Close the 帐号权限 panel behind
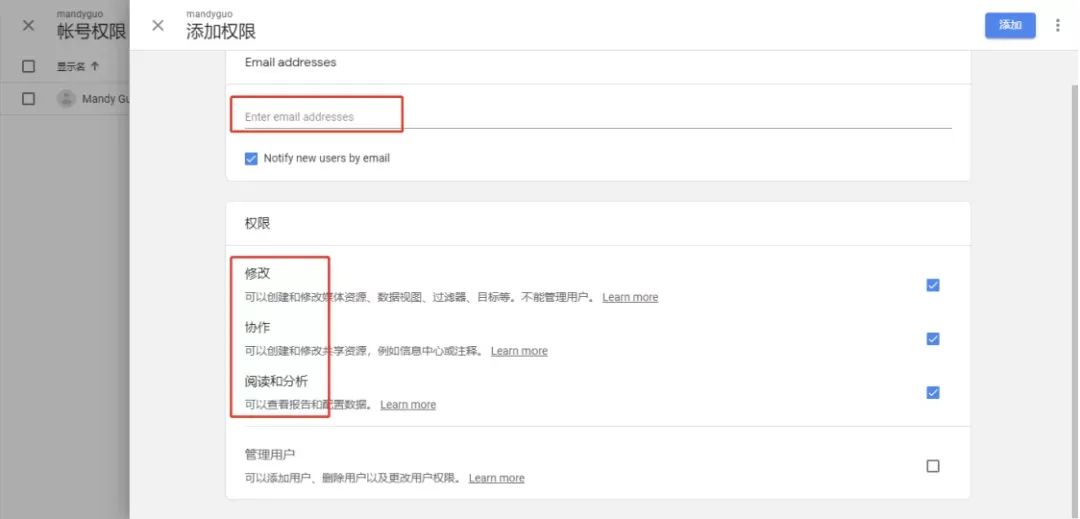 28,25
